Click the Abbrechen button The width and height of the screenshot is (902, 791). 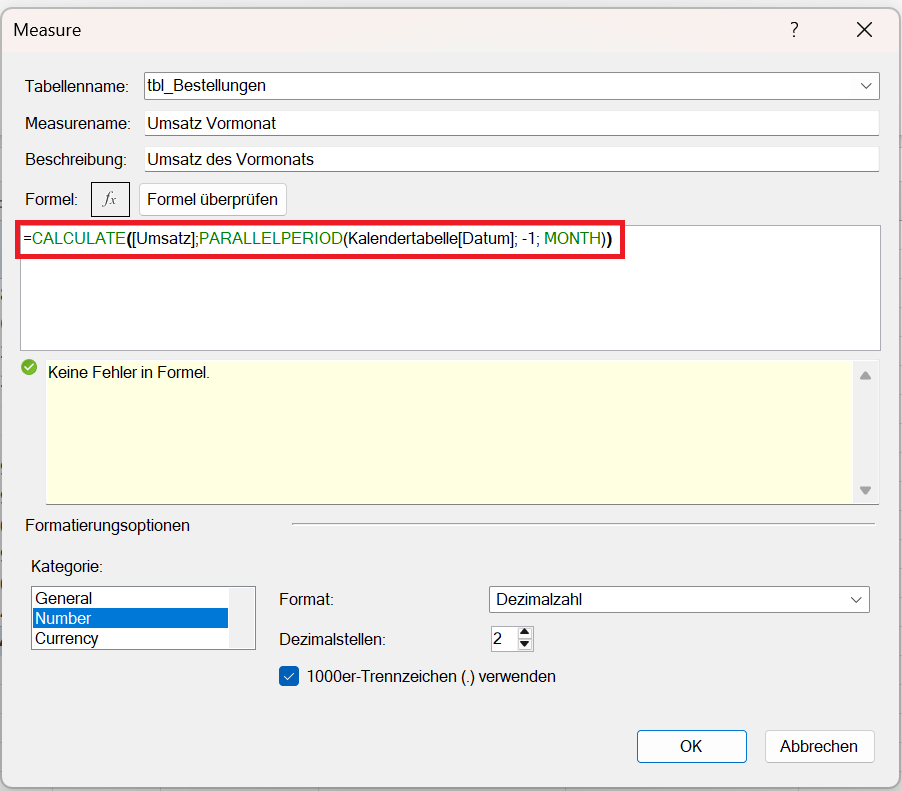819,746
